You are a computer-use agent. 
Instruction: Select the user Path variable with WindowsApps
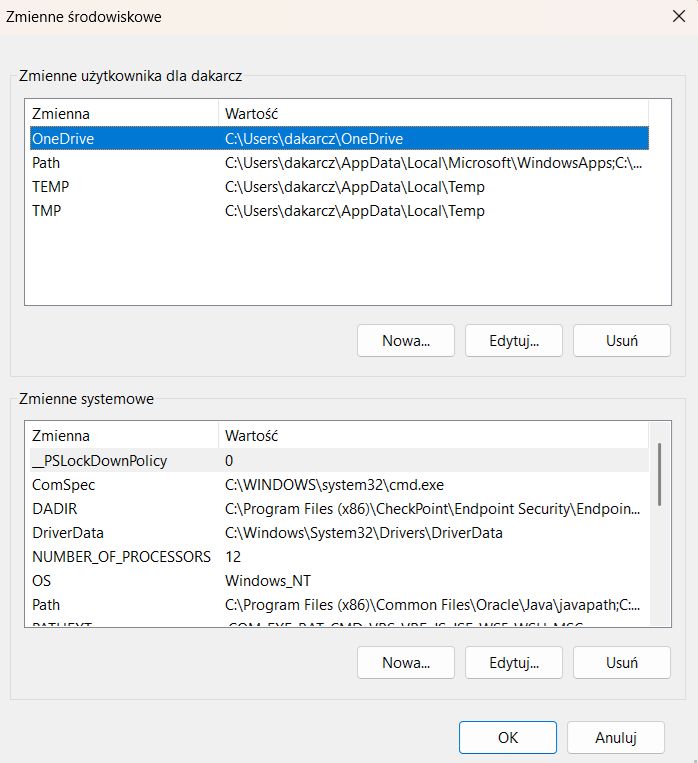(339, 163)
